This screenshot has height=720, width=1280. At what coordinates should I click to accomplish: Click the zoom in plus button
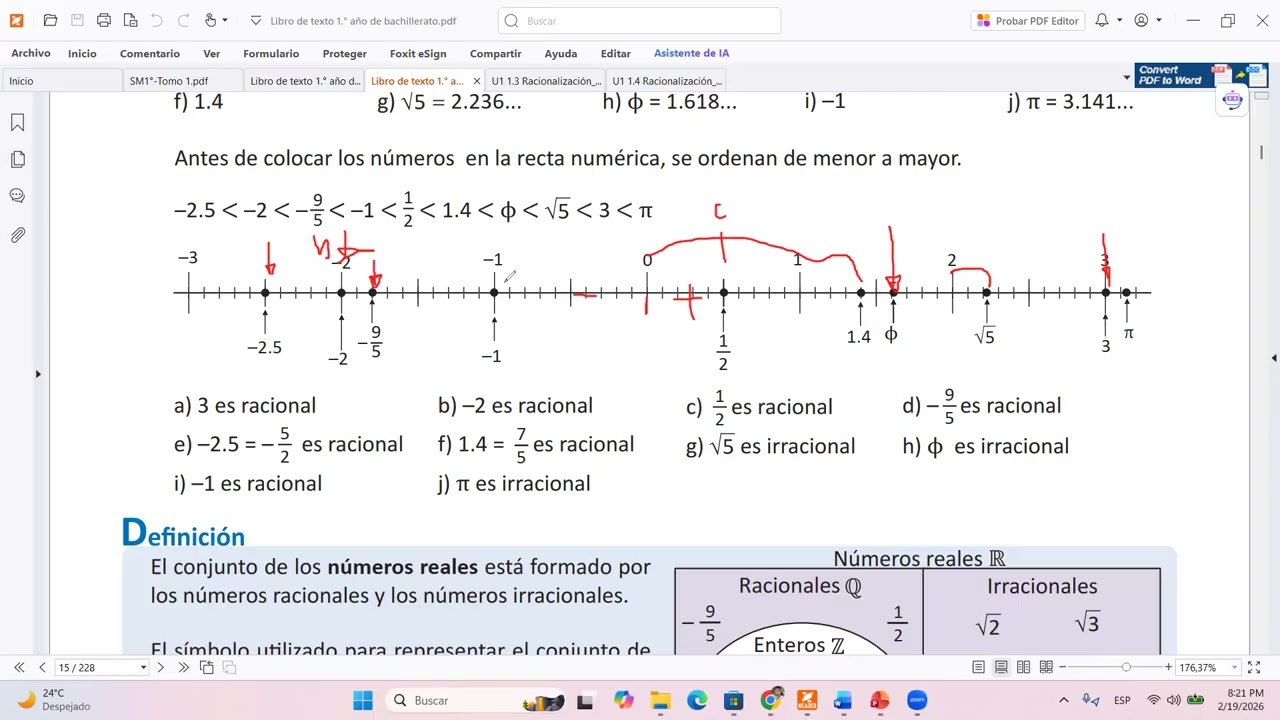click(1168, 667)
